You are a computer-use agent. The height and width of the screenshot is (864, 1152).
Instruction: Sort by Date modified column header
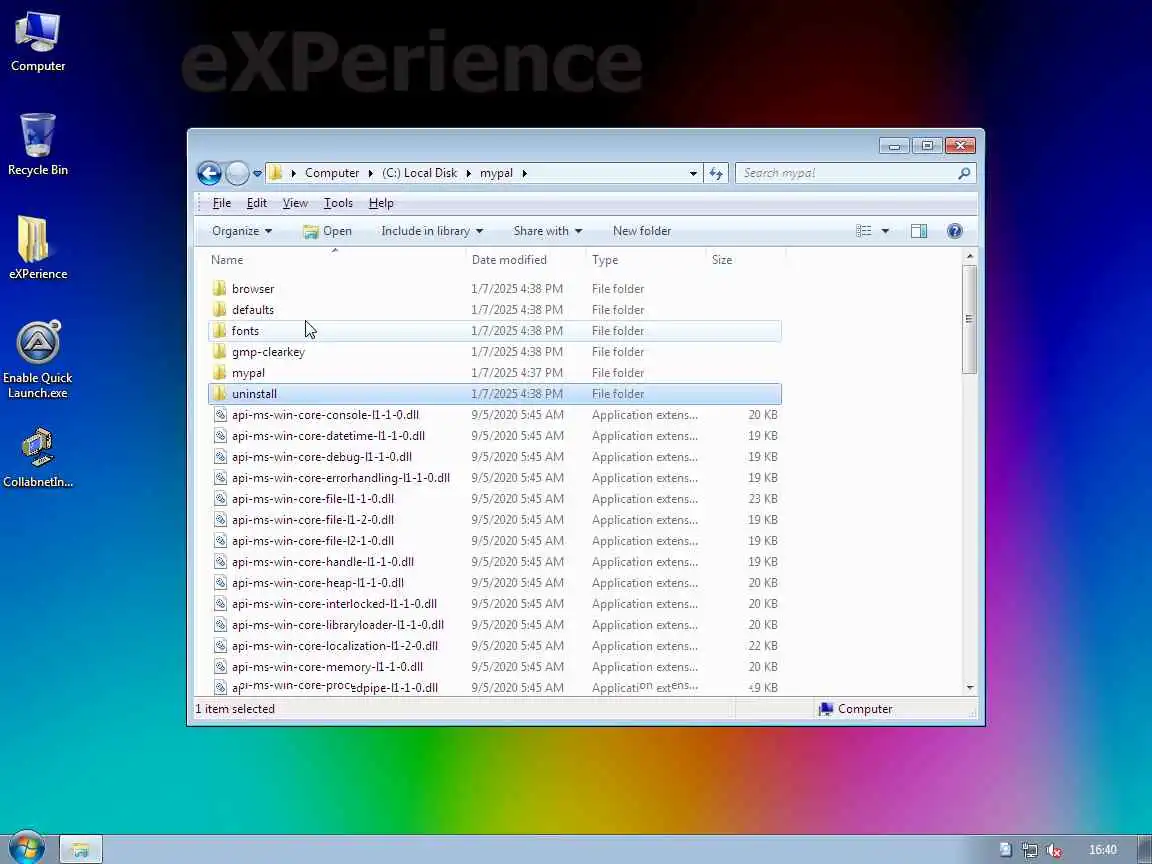[x=525, y=260]
